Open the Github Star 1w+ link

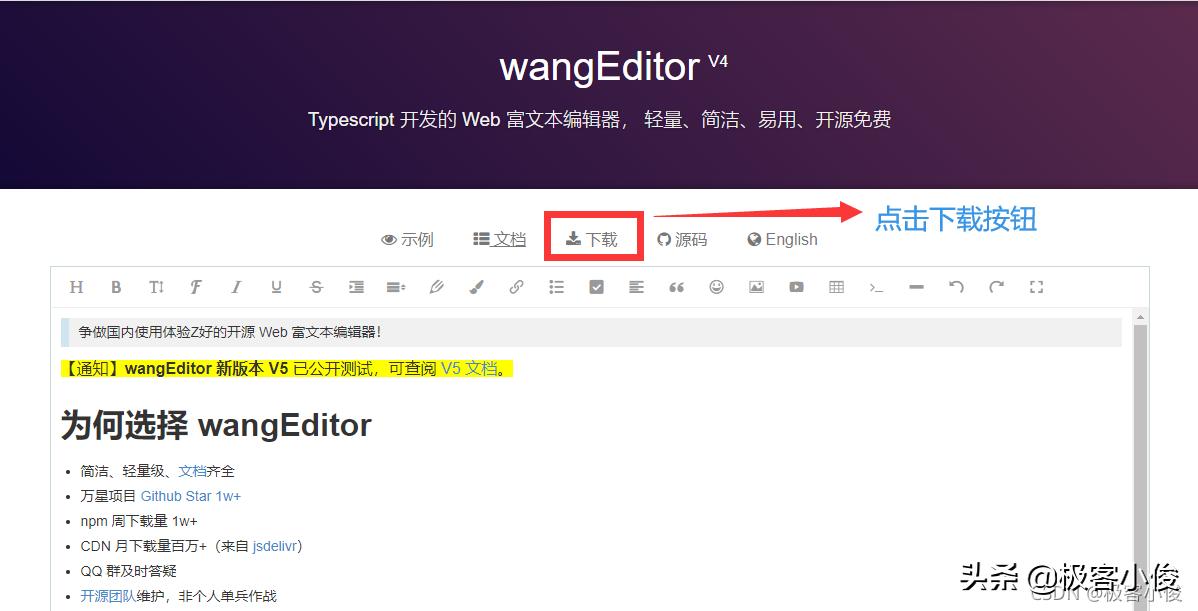pos(191,496)
